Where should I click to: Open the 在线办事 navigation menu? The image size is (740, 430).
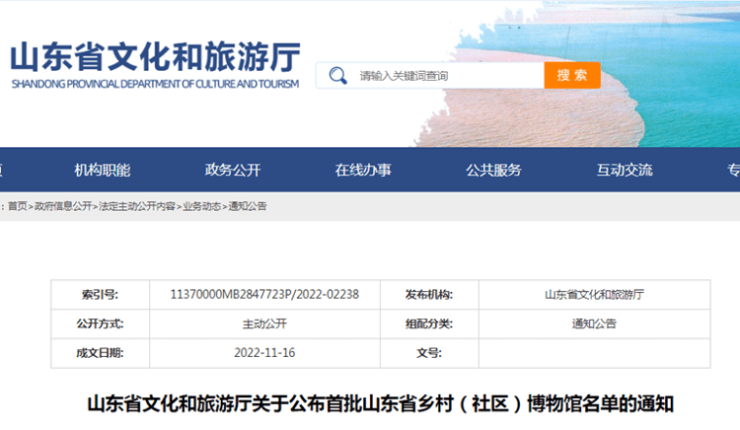click(x=363, y=170)
